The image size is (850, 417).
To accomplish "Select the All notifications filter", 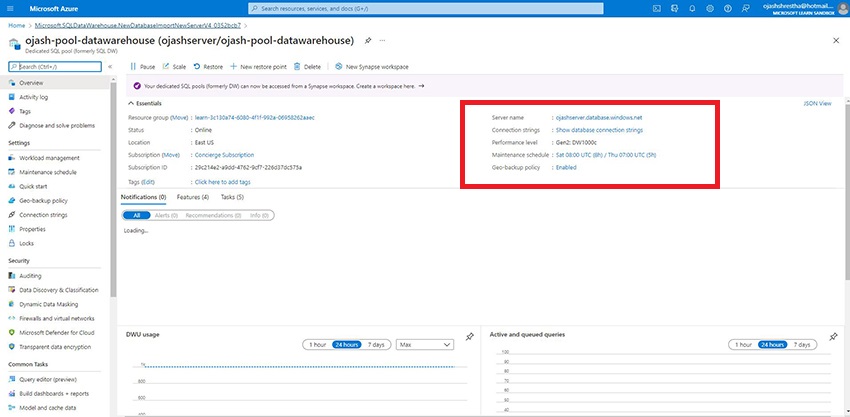I will click(137, 215).
